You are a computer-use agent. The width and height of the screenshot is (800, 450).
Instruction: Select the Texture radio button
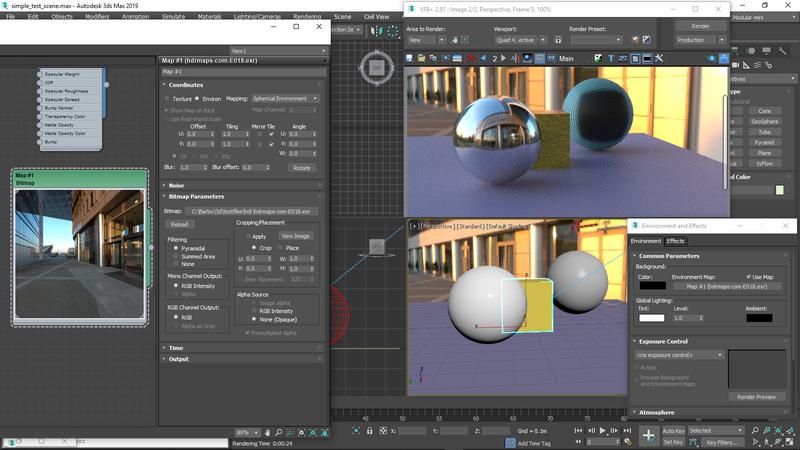[169, 99]
